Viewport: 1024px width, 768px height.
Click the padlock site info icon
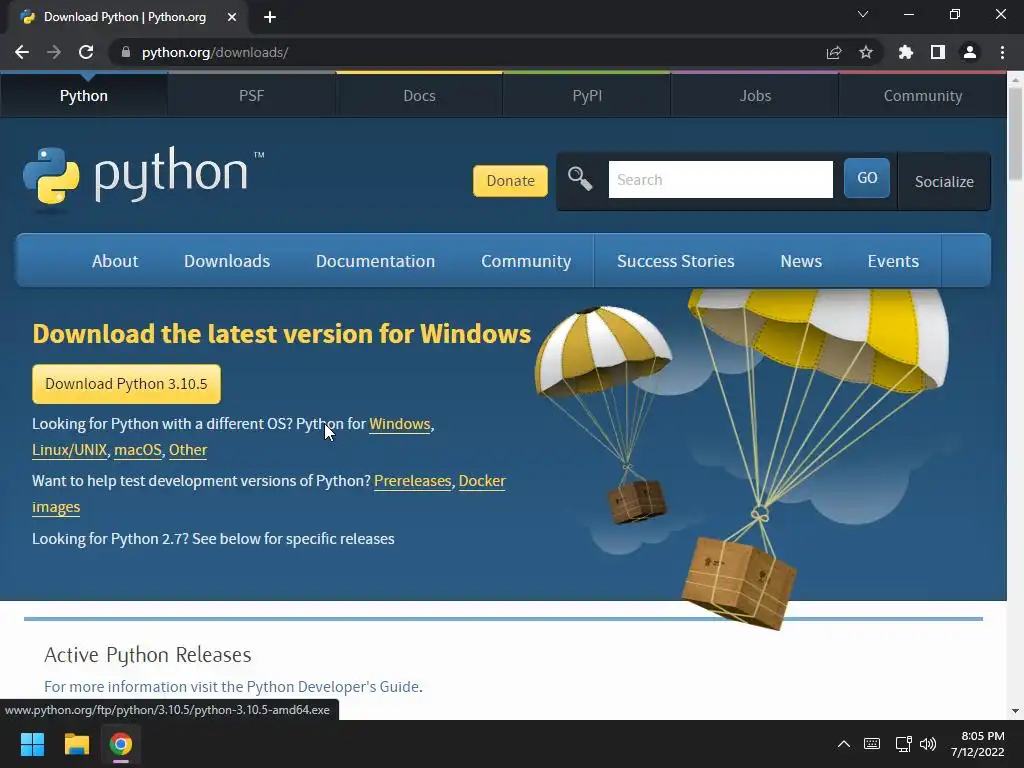click(126, 52)
